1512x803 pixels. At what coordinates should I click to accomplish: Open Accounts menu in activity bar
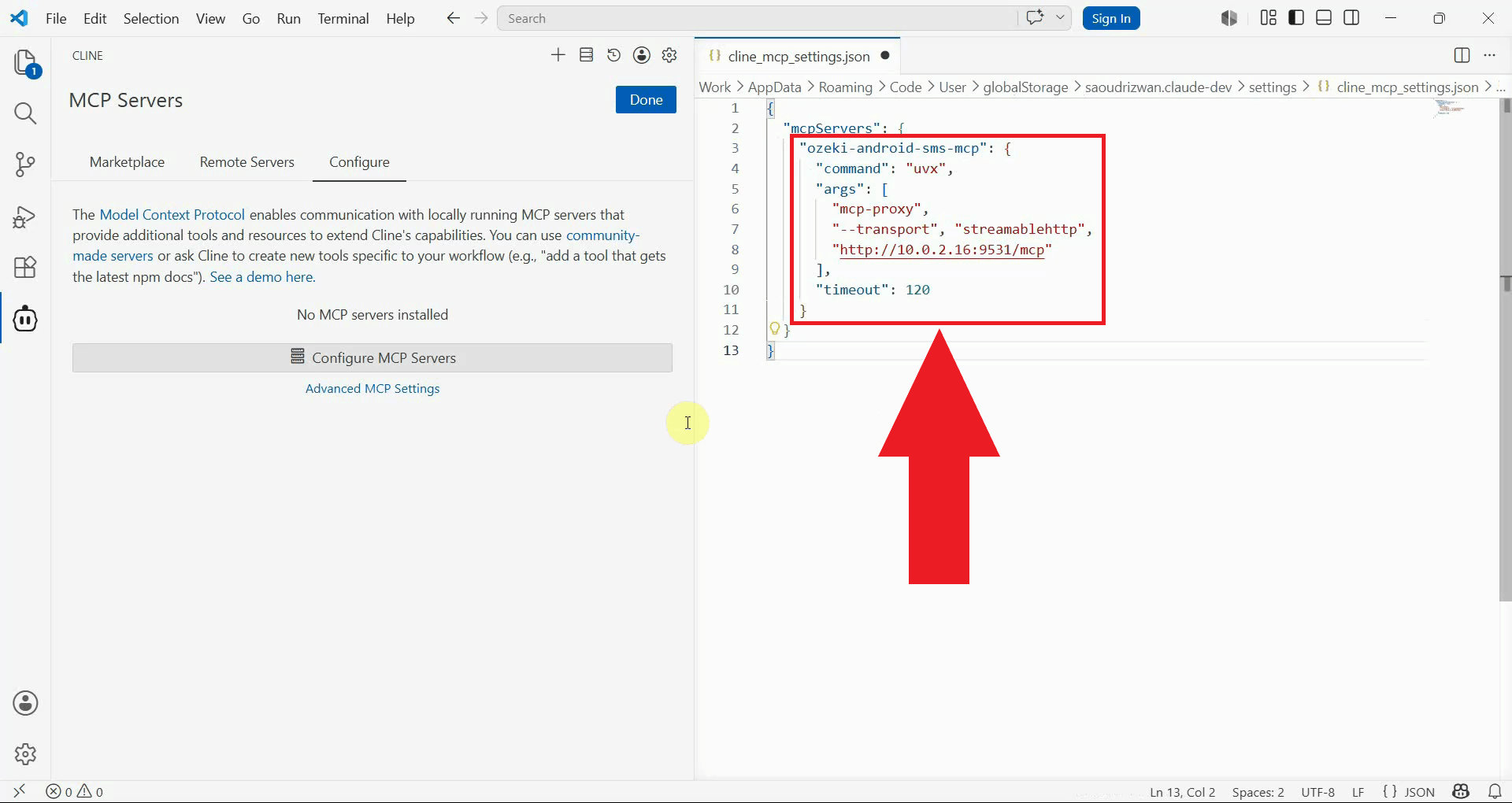[25, 703]
